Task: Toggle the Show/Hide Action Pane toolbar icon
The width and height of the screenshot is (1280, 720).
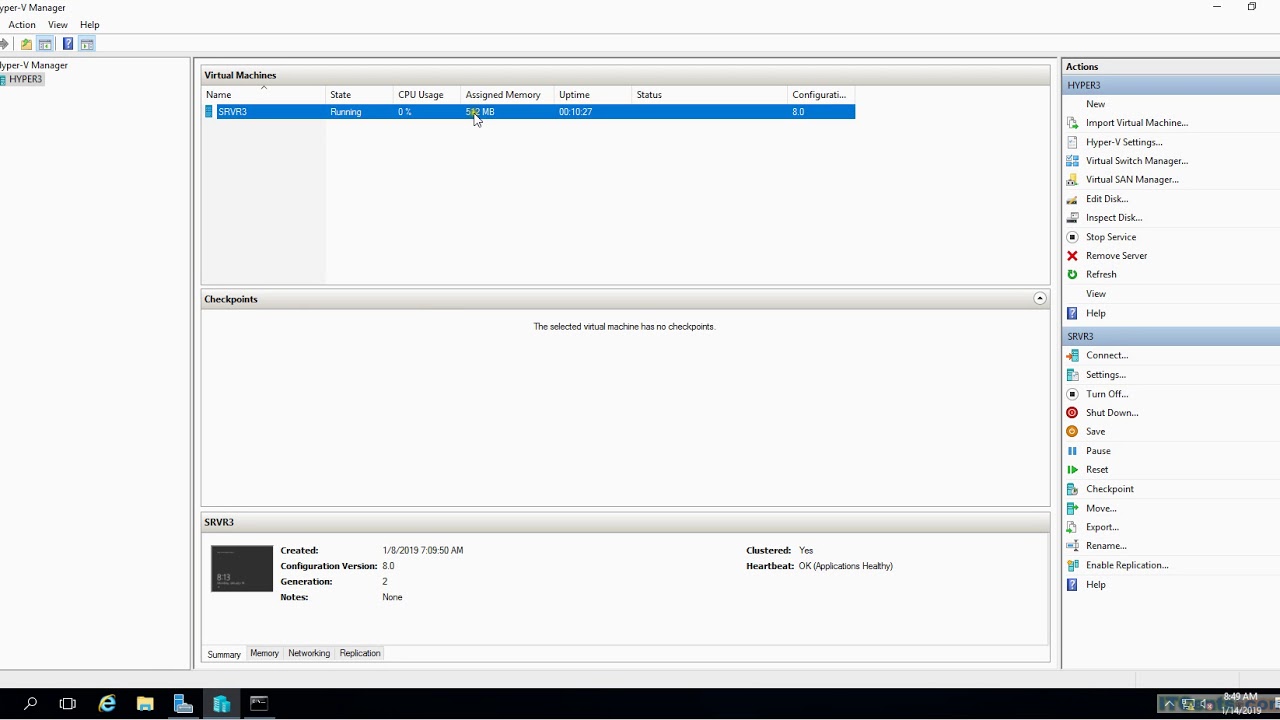Action: (87, 44)
